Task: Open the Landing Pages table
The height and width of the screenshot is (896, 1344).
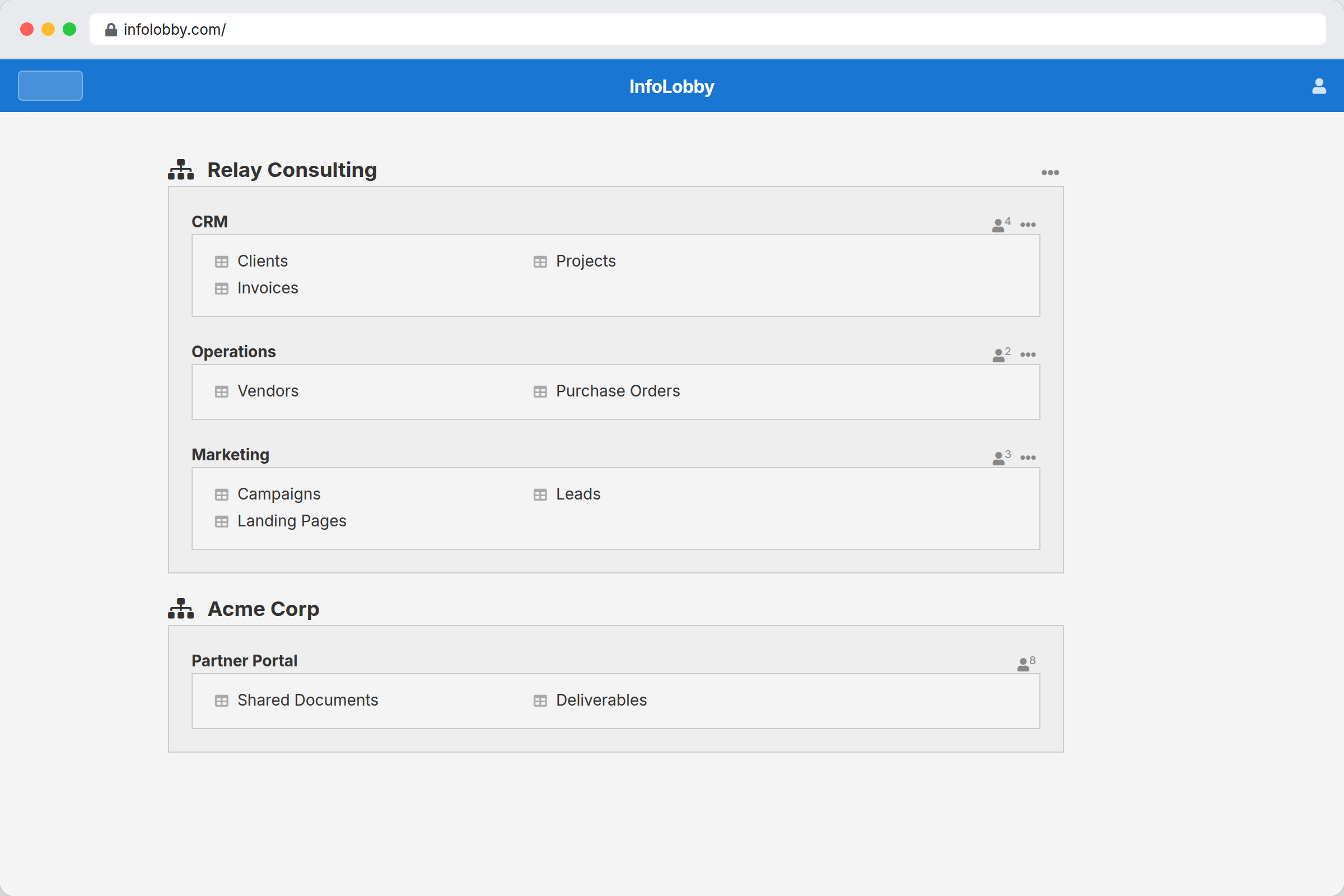Action: (x=291, y=521)
